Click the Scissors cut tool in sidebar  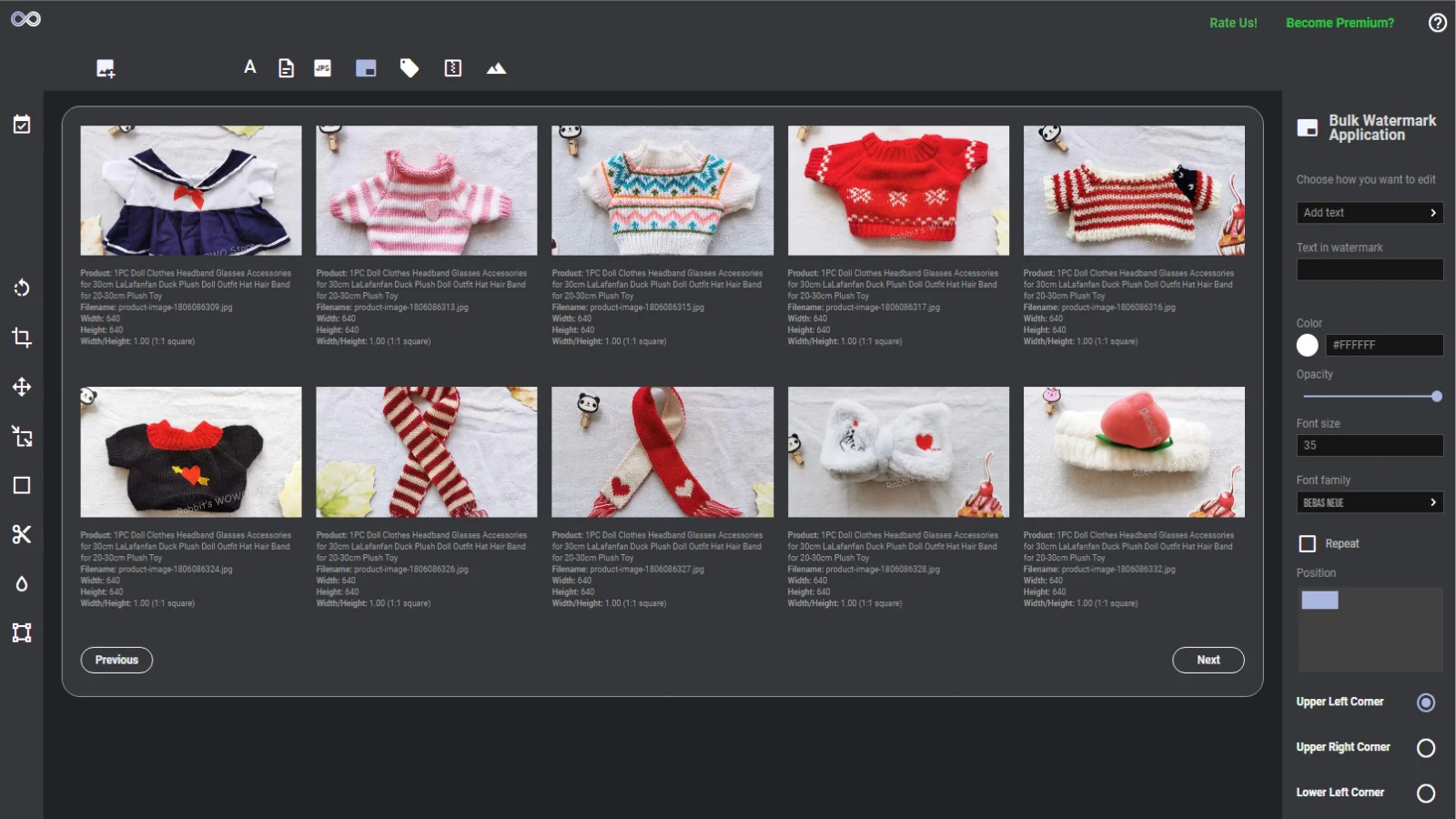click(22, 535)
